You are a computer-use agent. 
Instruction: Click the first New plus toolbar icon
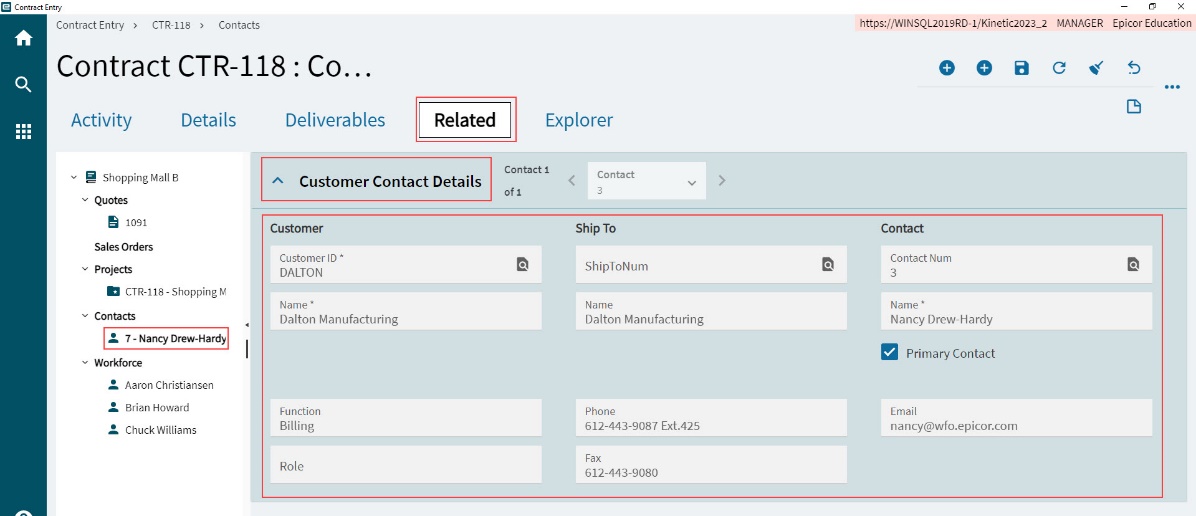pyautogui.click(x=947, y=68)
